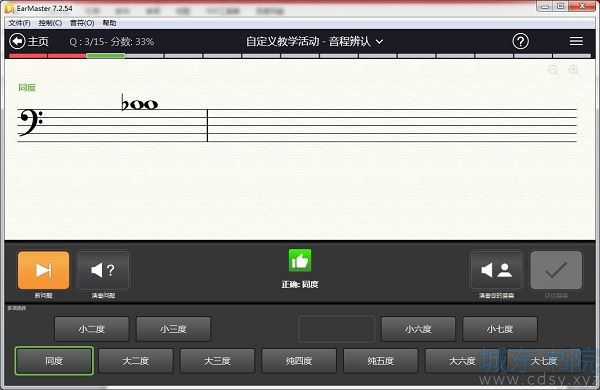
Task: Click the orange next question button
Action: (44, 270)
